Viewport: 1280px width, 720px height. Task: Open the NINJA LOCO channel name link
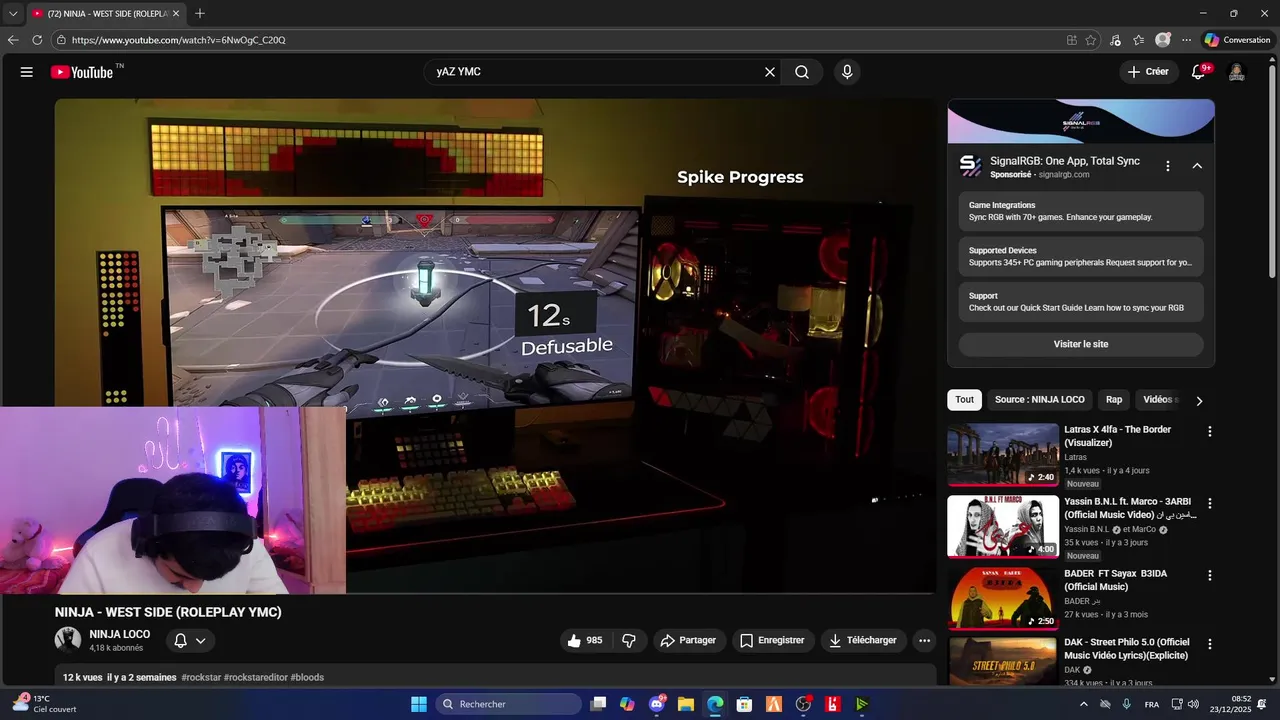120,634
